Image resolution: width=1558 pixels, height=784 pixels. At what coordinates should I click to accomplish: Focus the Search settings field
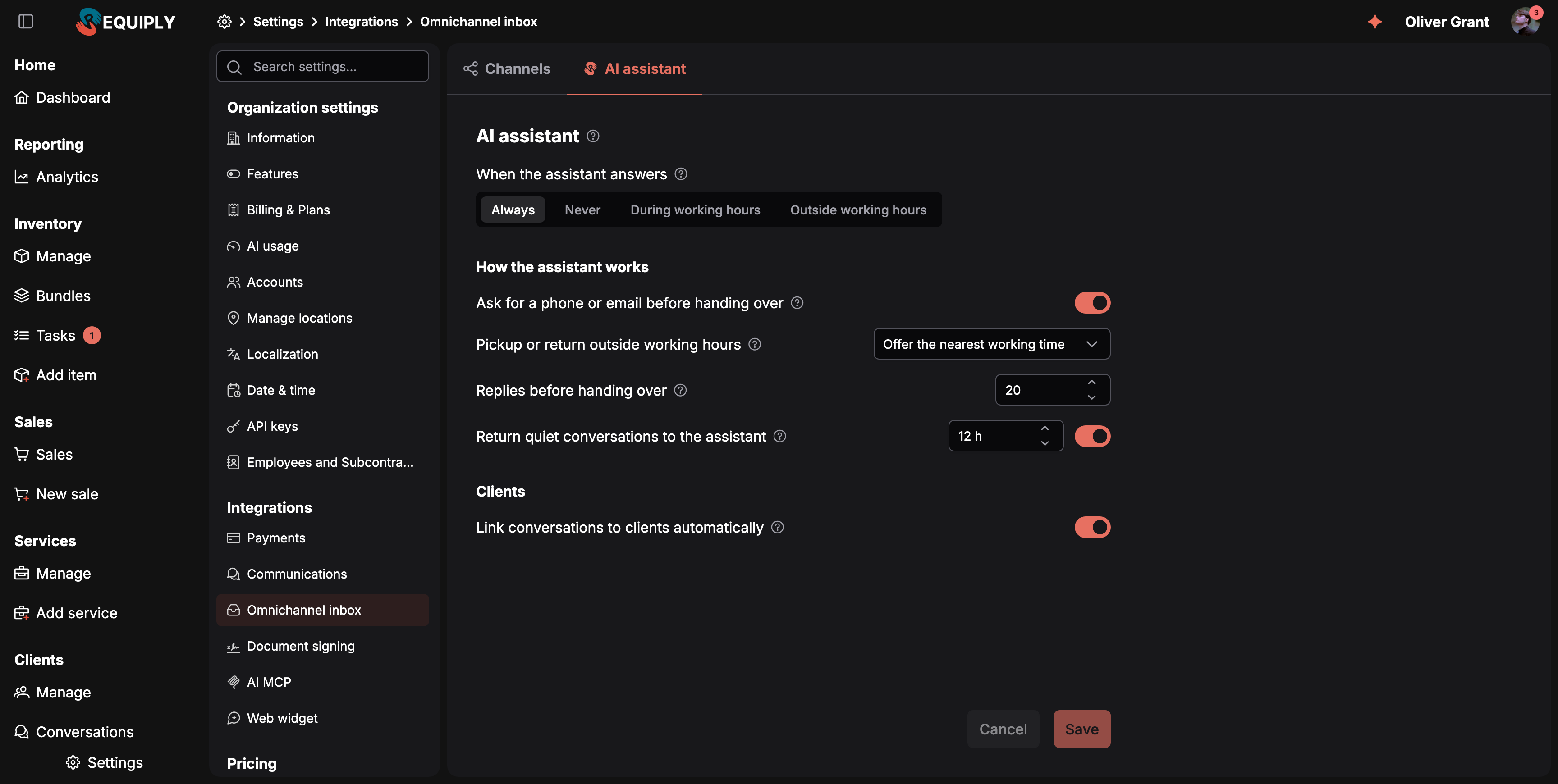coord(322,67)
